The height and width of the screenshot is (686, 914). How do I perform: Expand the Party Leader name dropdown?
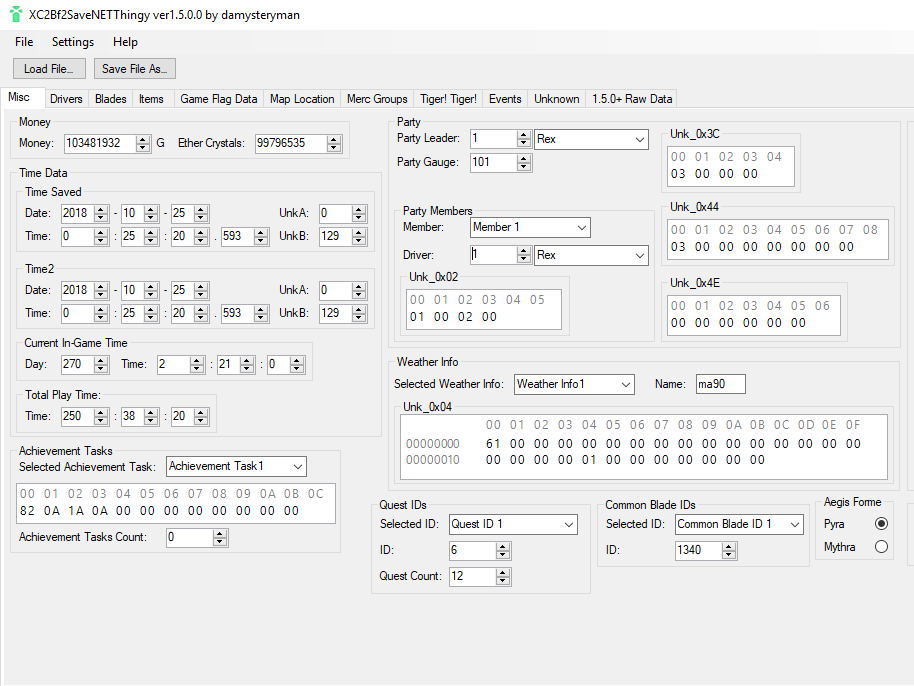point(640,140)
